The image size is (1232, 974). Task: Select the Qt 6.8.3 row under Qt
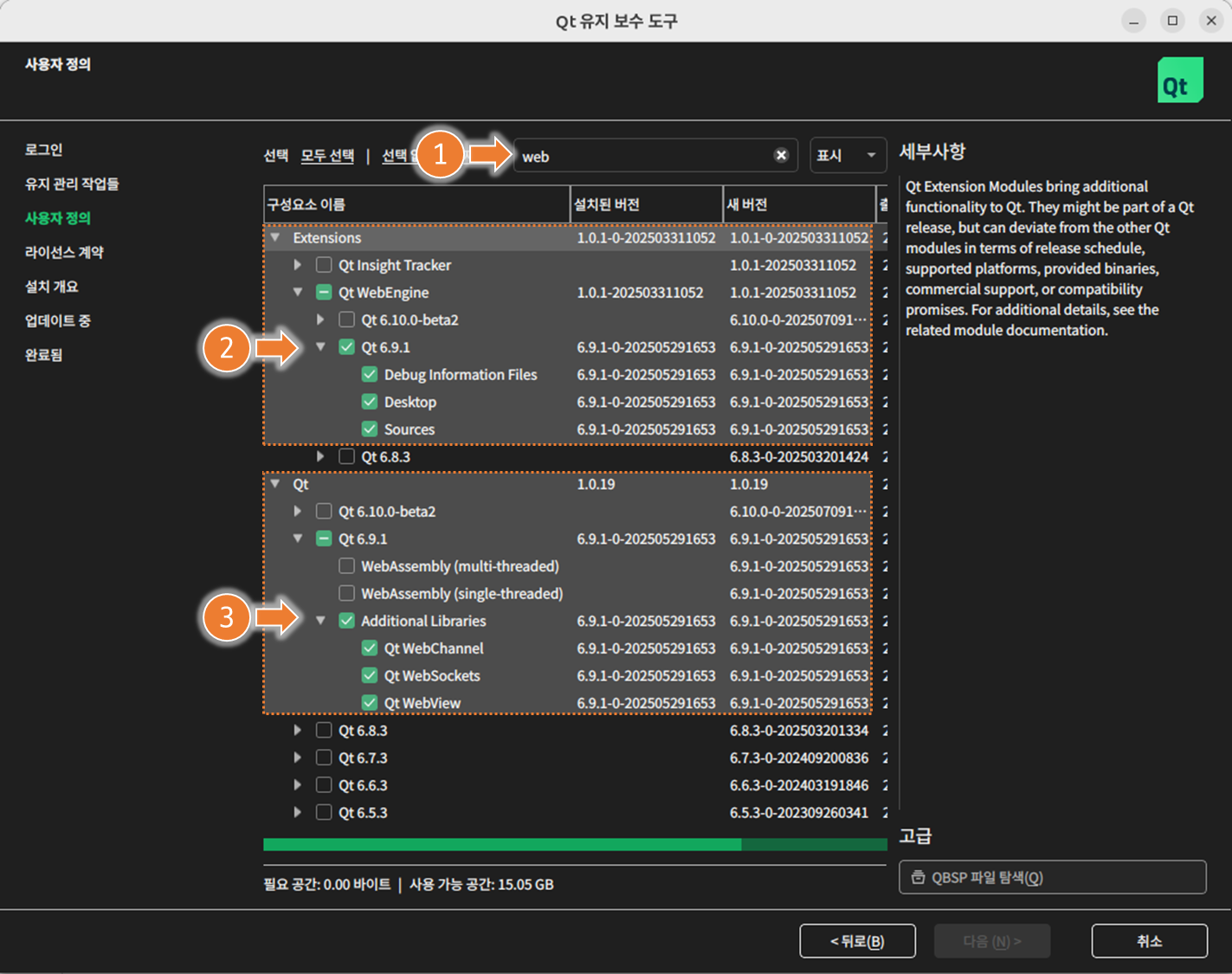[575, 731]
